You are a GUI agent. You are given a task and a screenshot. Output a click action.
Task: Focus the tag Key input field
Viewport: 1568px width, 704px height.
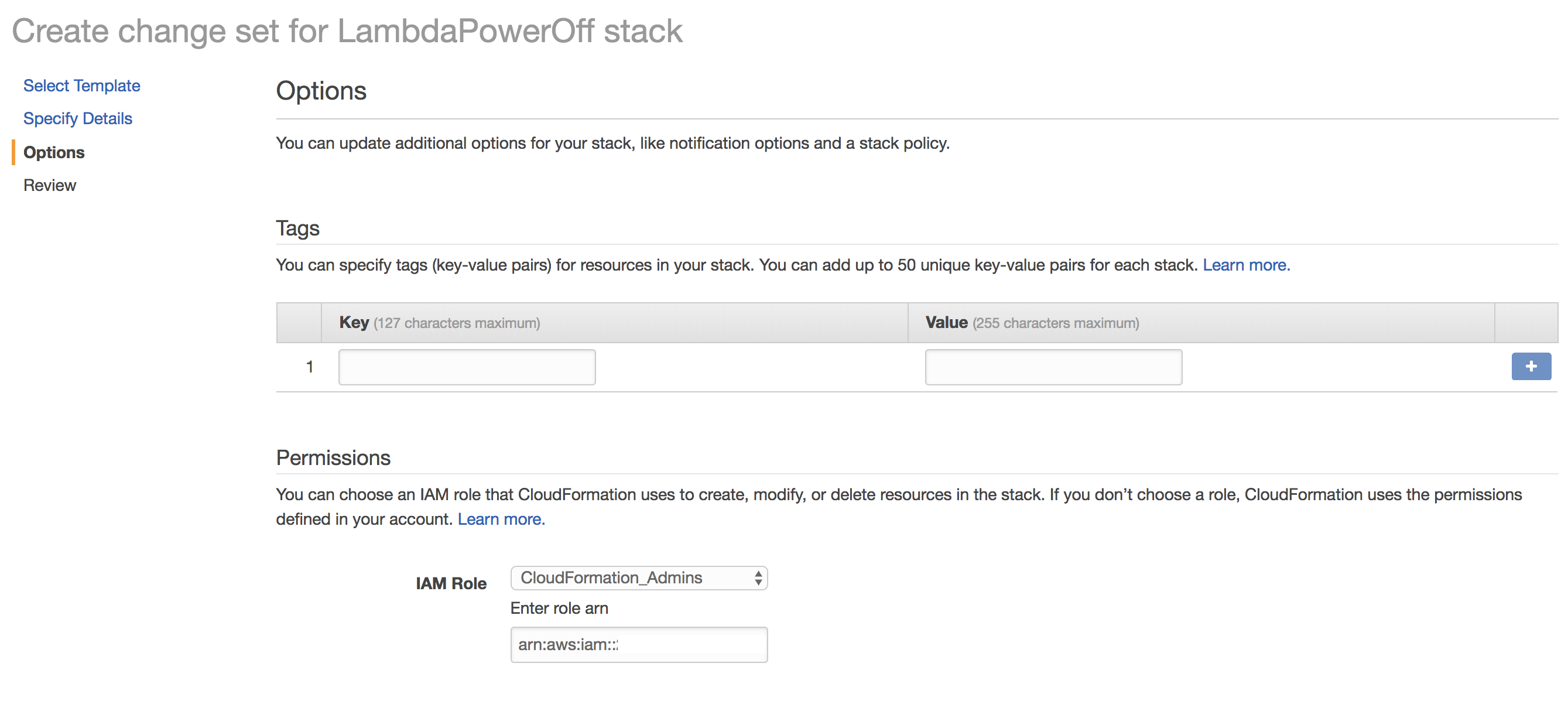point(466,367)
